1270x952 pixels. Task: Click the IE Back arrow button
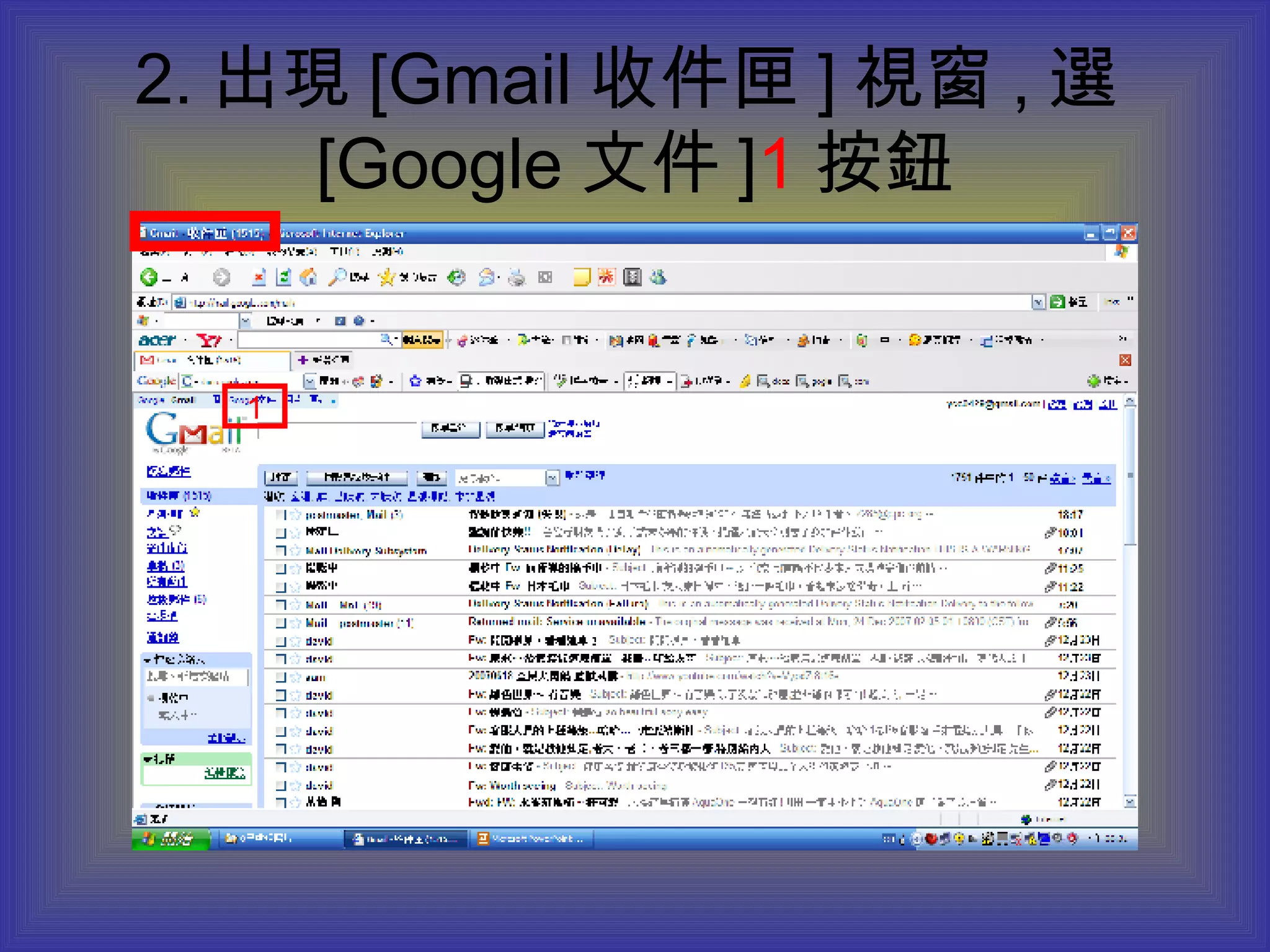[x=149, y=277]
